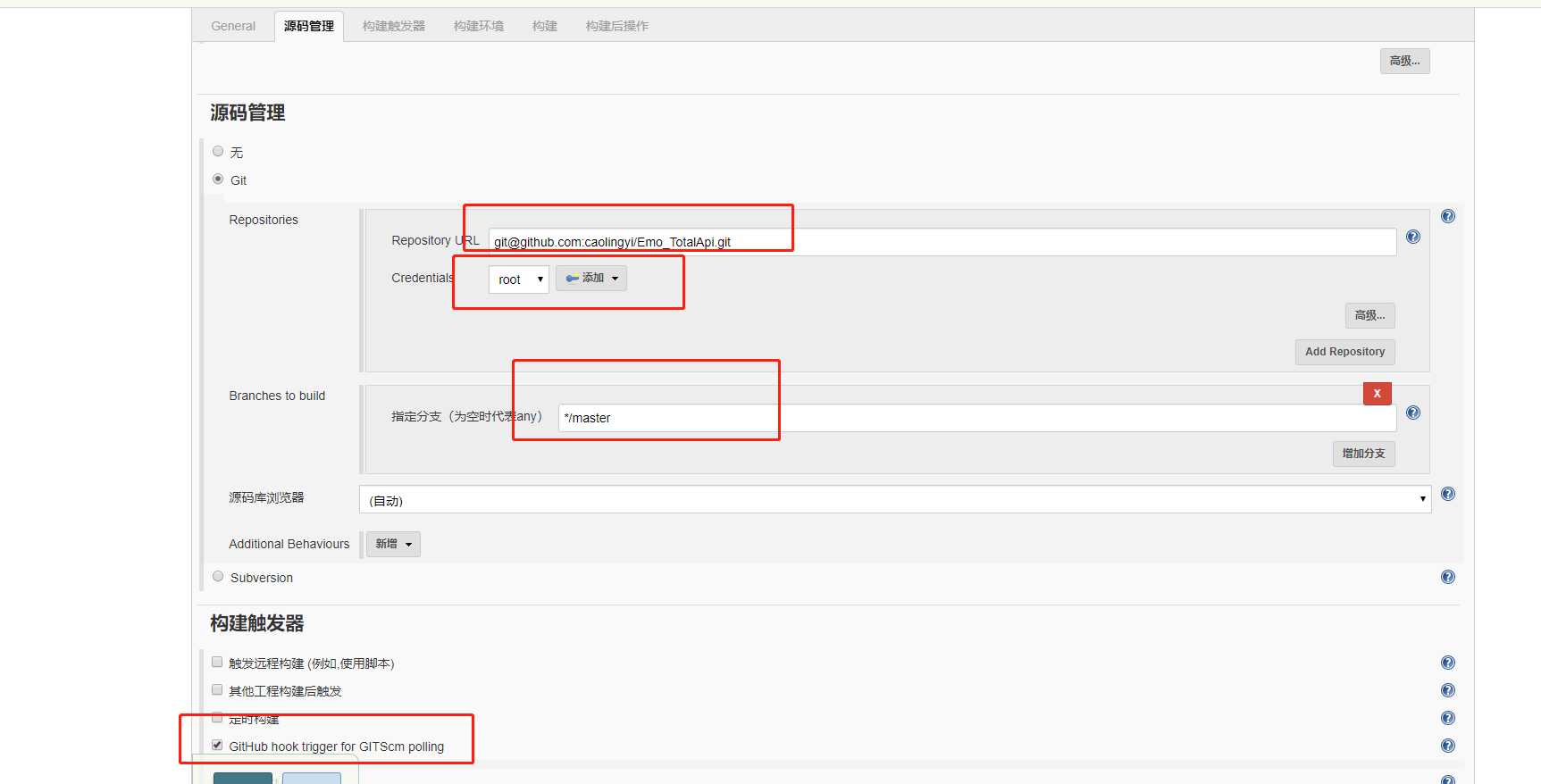Switch to the 构建环境 tab
The image size is (1541, 784).
[479, 26]
